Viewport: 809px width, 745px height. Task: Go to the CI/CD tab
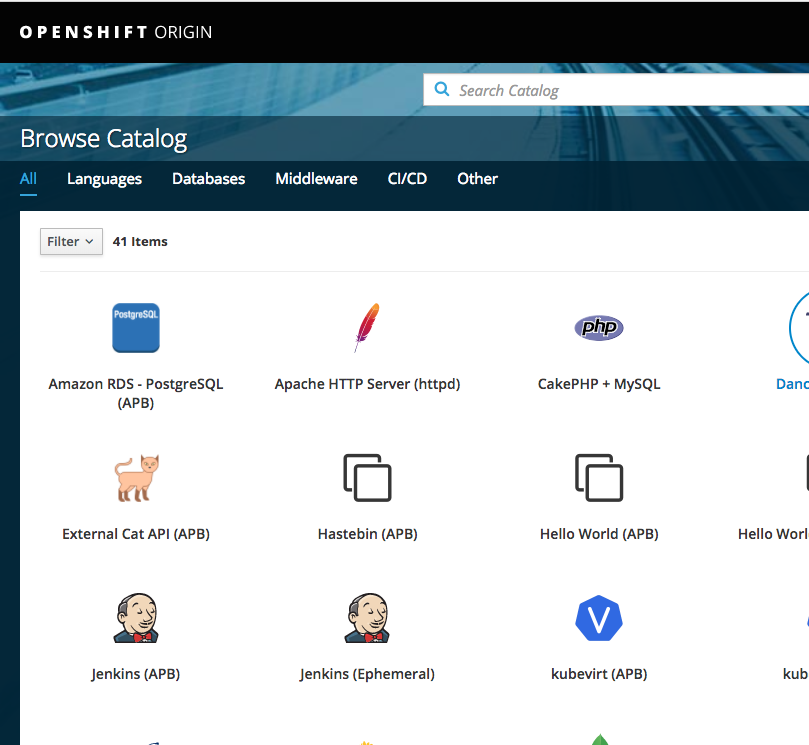(x=407, y=179)
